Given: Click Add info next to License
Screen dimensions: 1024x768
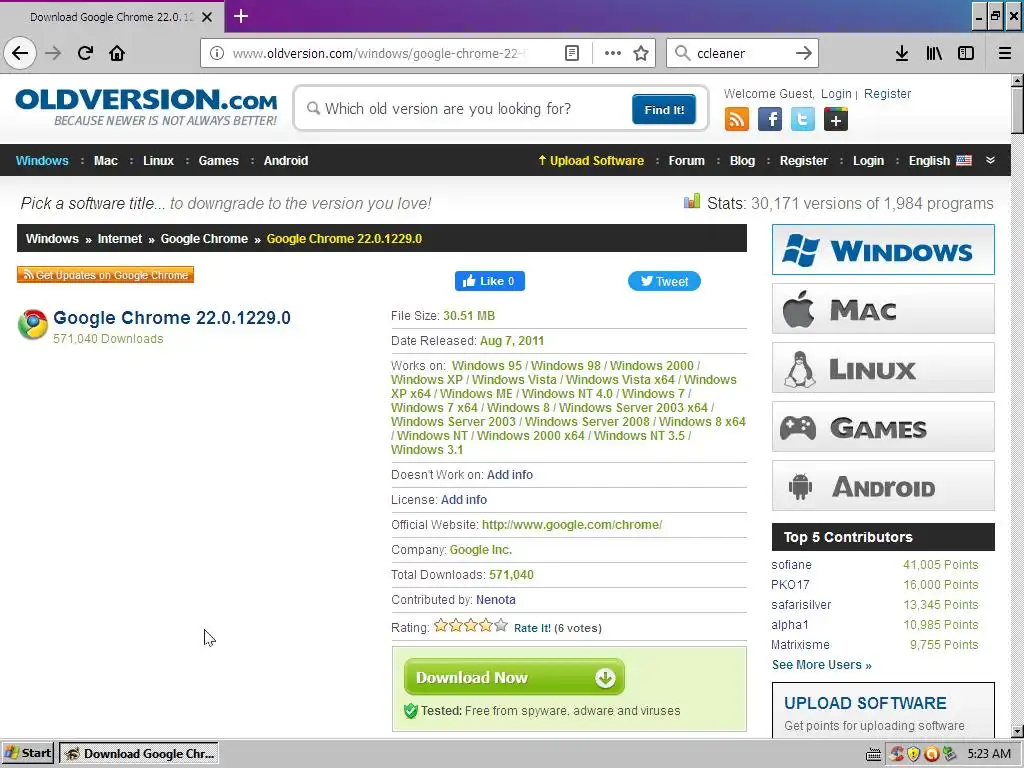Looking at the screenshot, I should point(464,500).
